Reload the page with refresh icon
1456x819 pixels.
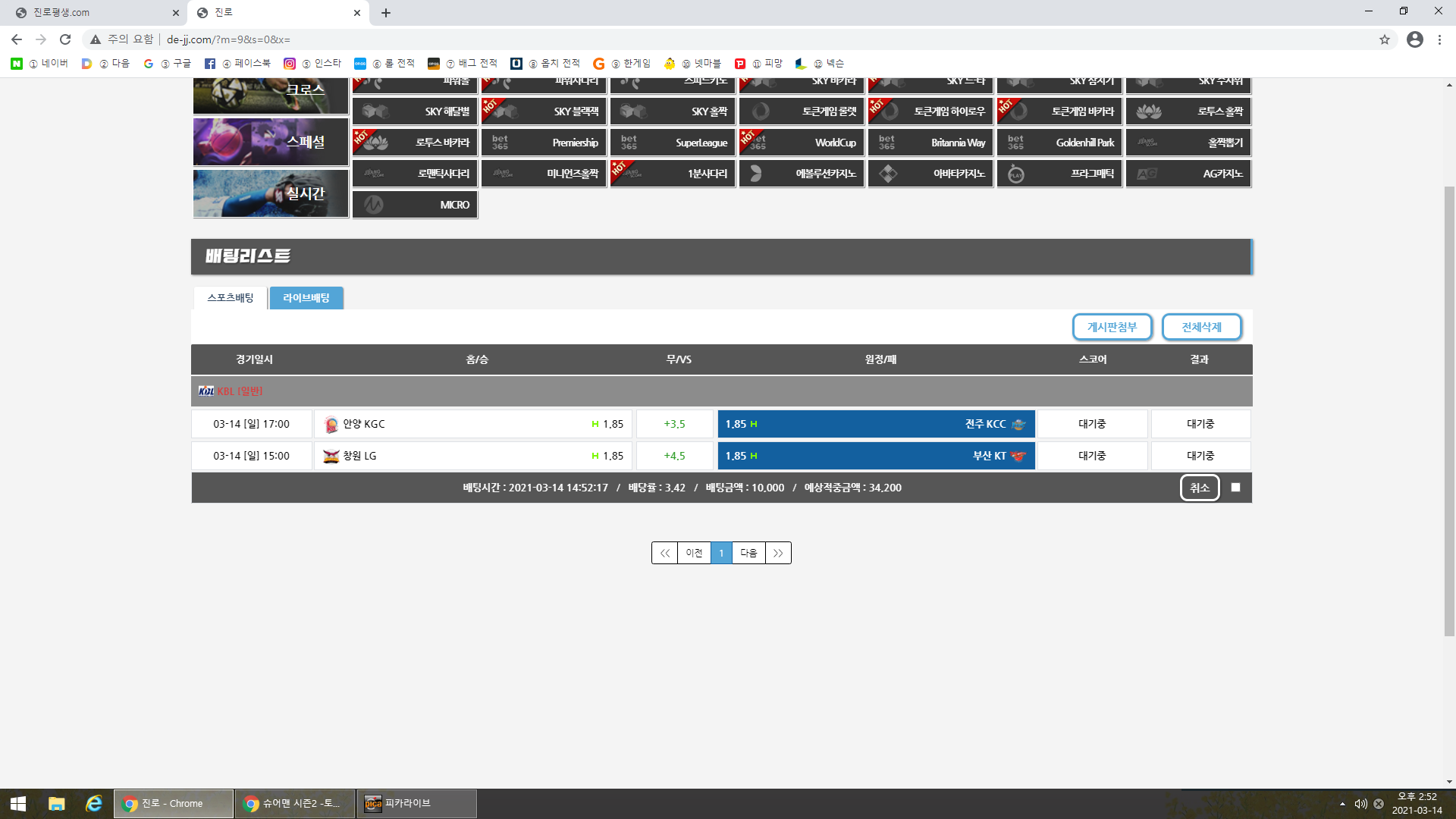[x=65, y=39]
